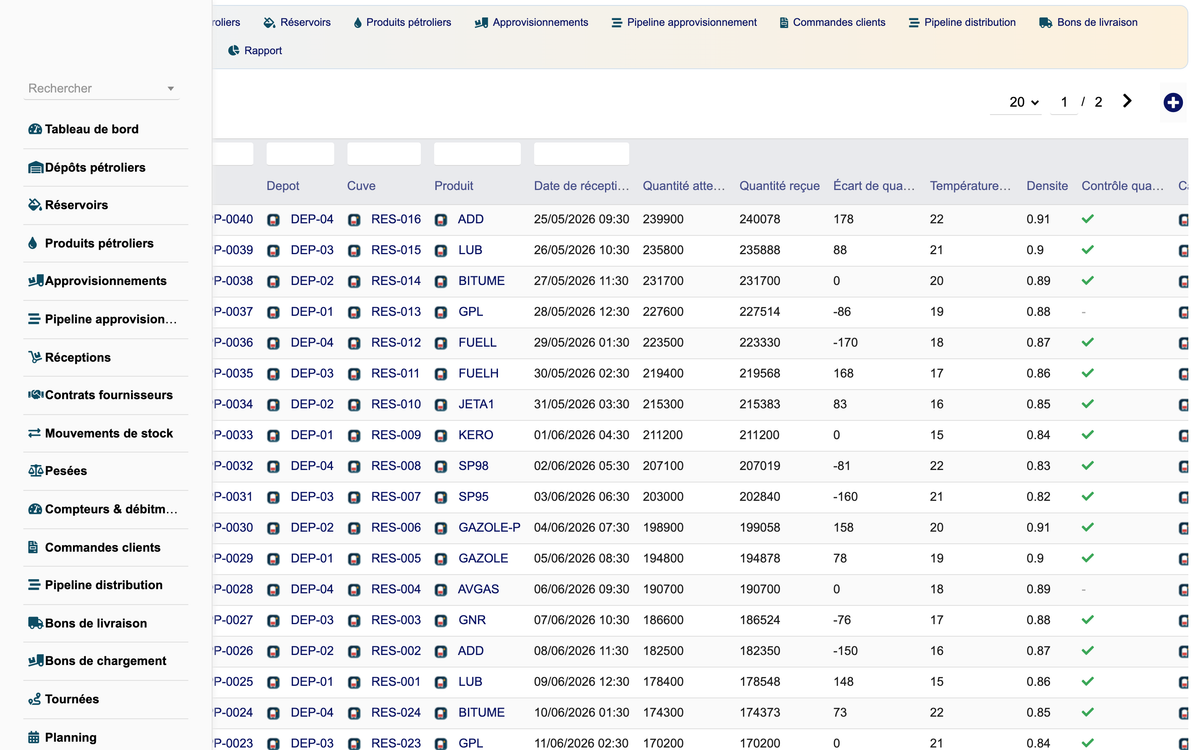Click the Date de réception filter field
1200x750 pixels.
pos(581,154)
